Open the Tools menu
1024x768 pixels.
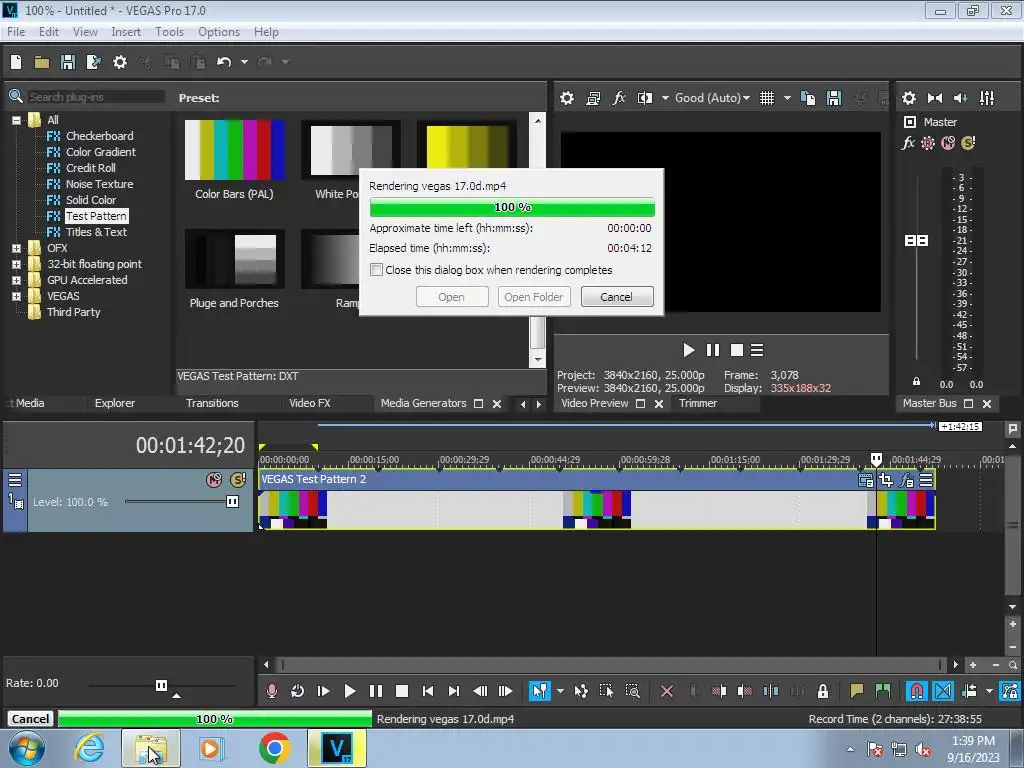point(169,31)
